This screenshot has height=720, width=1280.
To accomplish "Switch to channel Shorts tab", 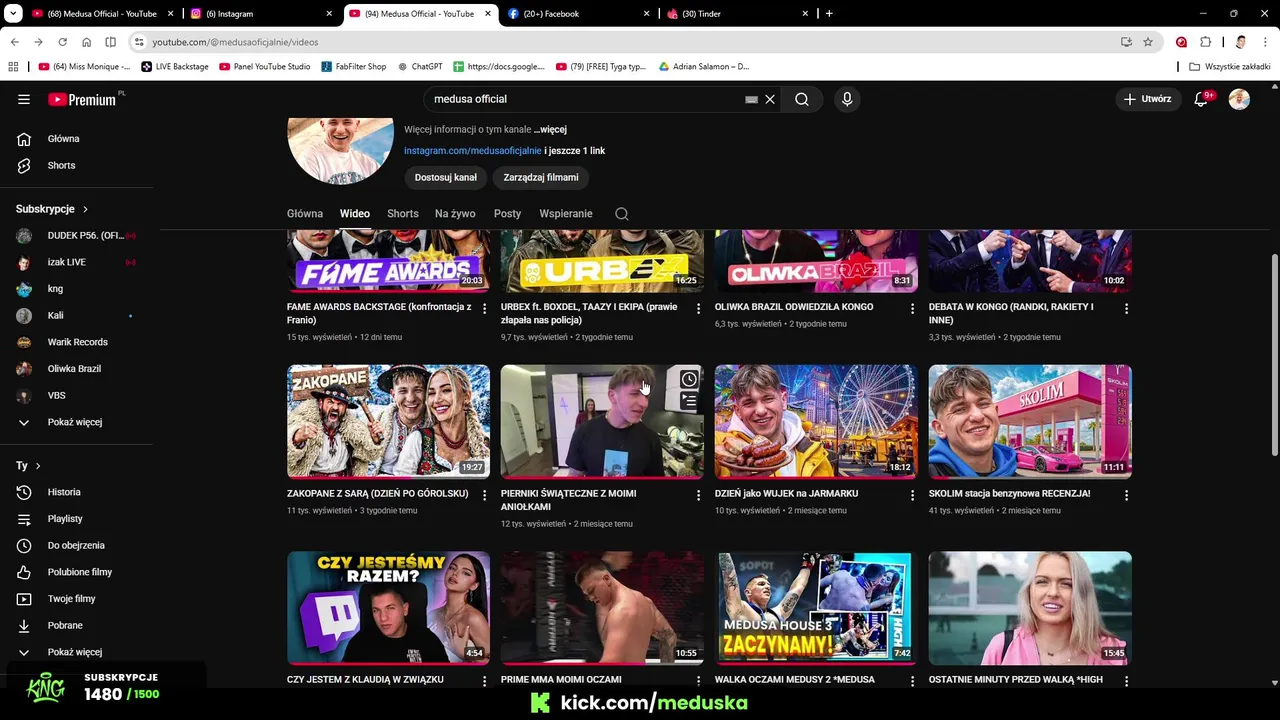I will [x=403, y=214].
